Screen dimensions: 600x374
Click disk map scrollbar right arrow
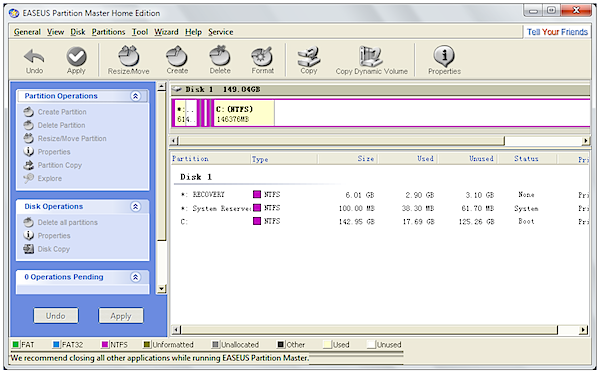point(585,141)
